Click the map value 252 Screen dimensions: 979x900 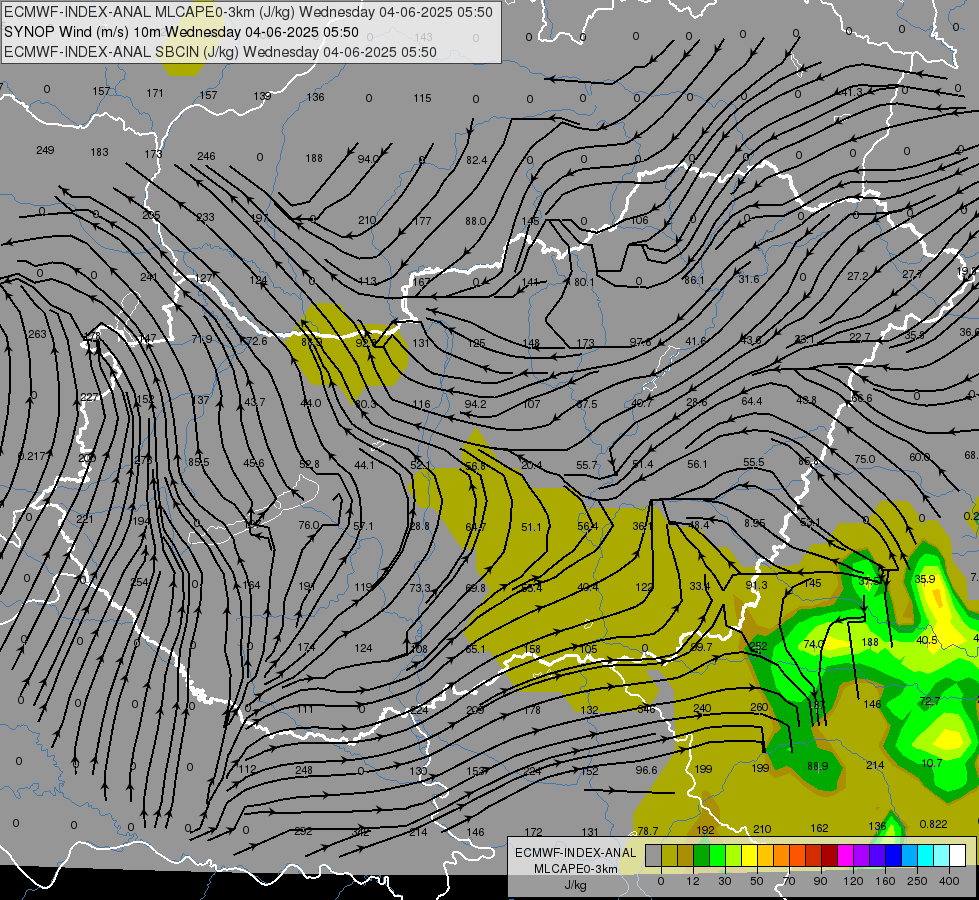coord(758,646)
